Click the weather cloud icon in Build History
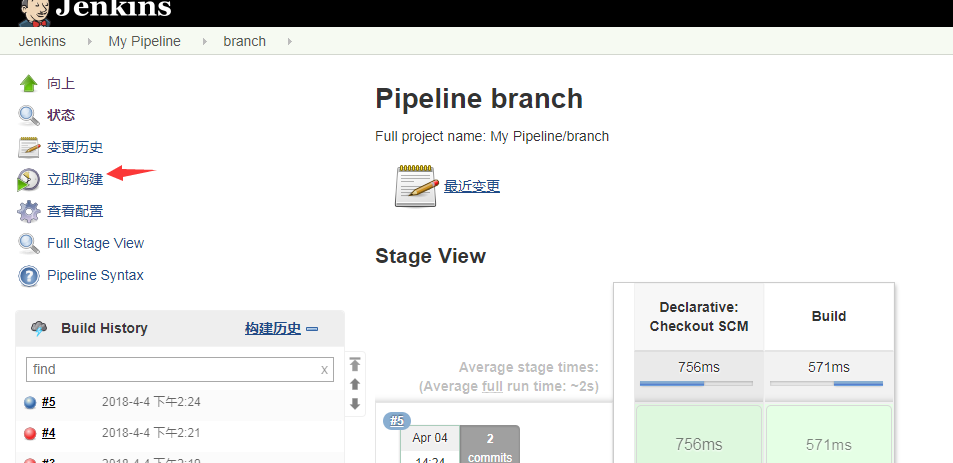The width and height of the screenshot is (953, 463). [39, 329]
